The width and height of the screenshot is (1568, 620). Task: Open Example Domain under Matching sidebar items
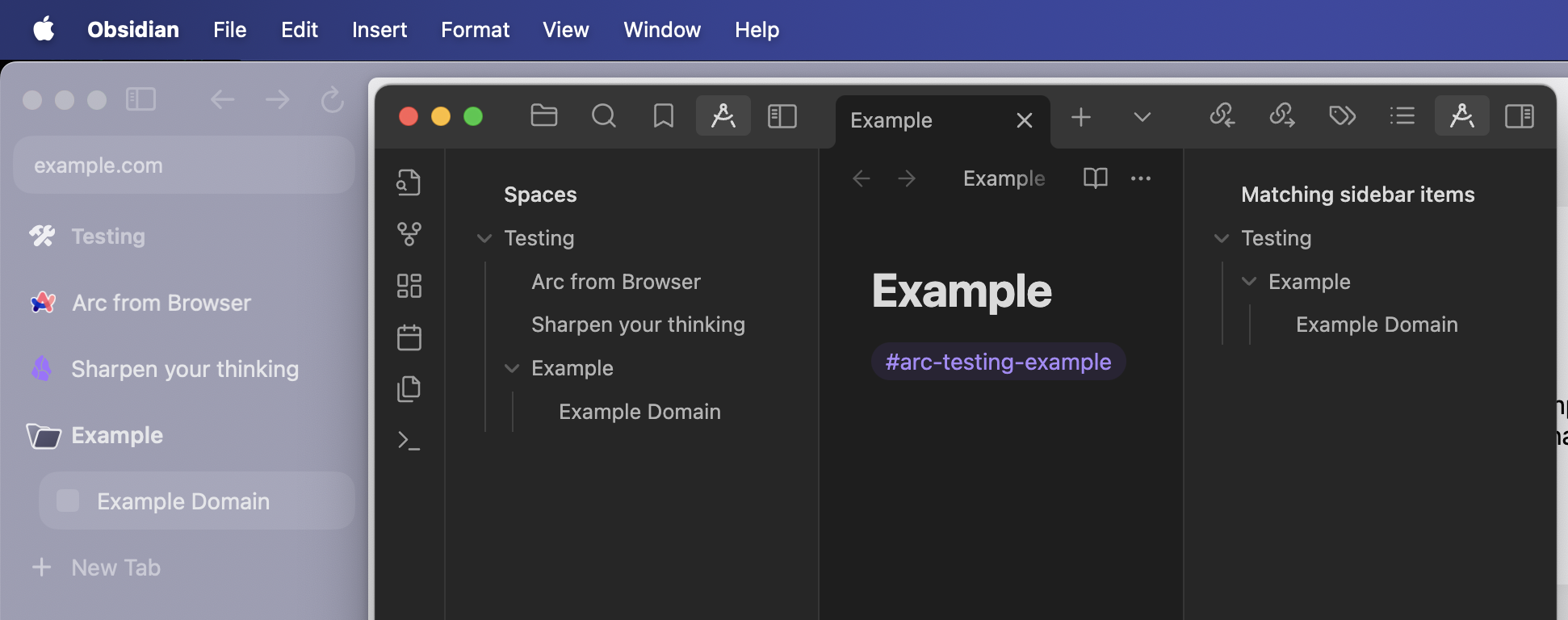[1377, 325]
